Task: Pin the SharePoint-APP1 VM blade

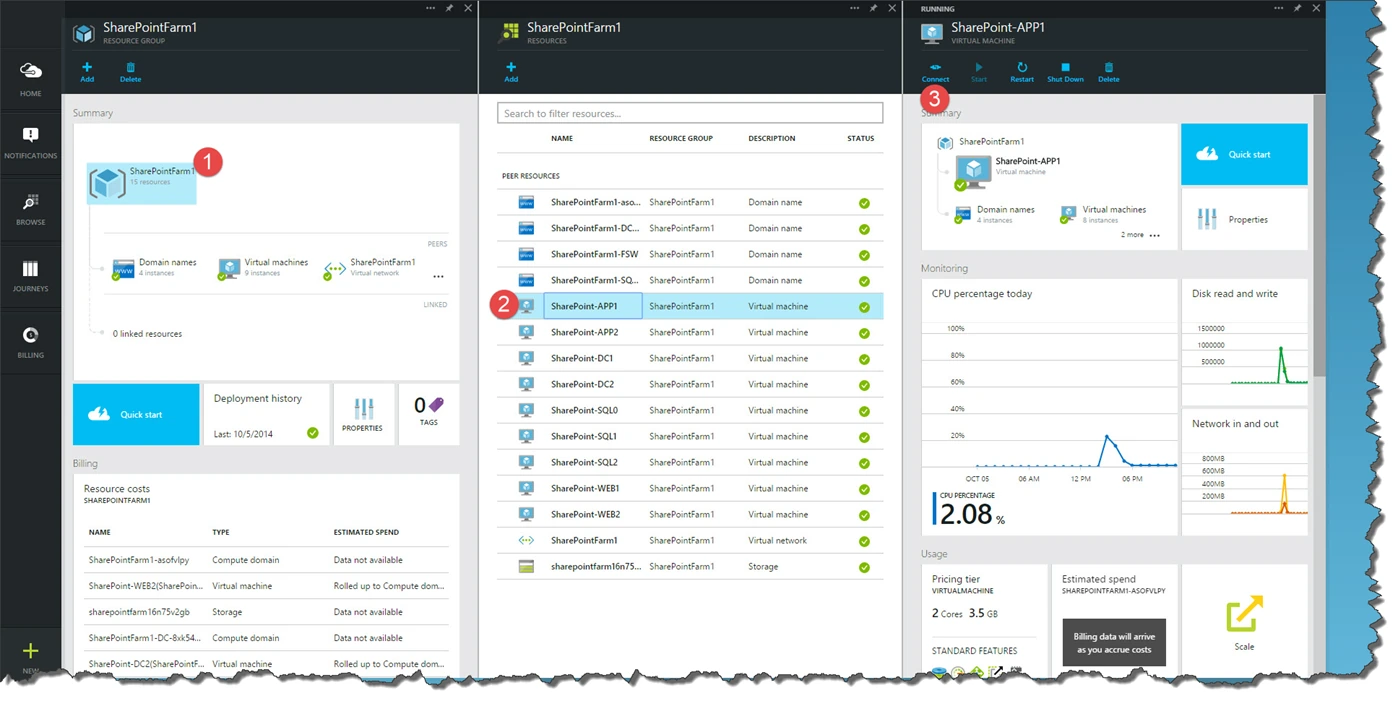Action: click(x=1298, y=8)
